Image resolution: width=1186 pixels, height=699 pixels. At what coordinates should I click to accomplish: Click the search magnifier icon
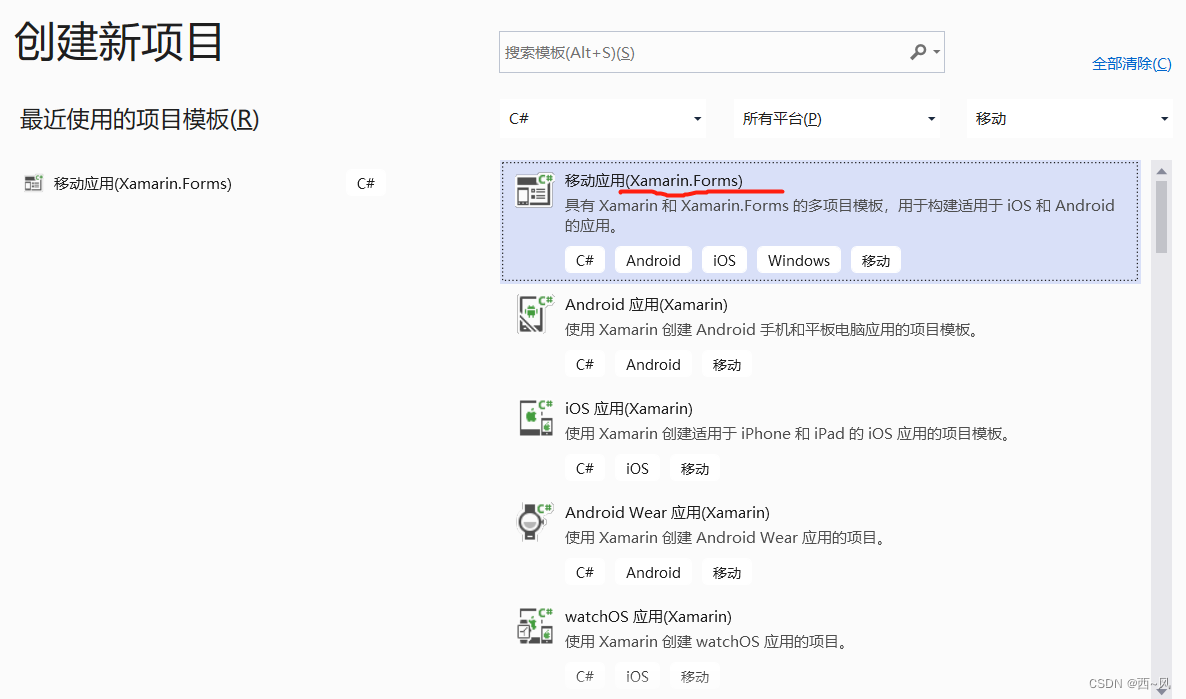[x=917, y=52]
